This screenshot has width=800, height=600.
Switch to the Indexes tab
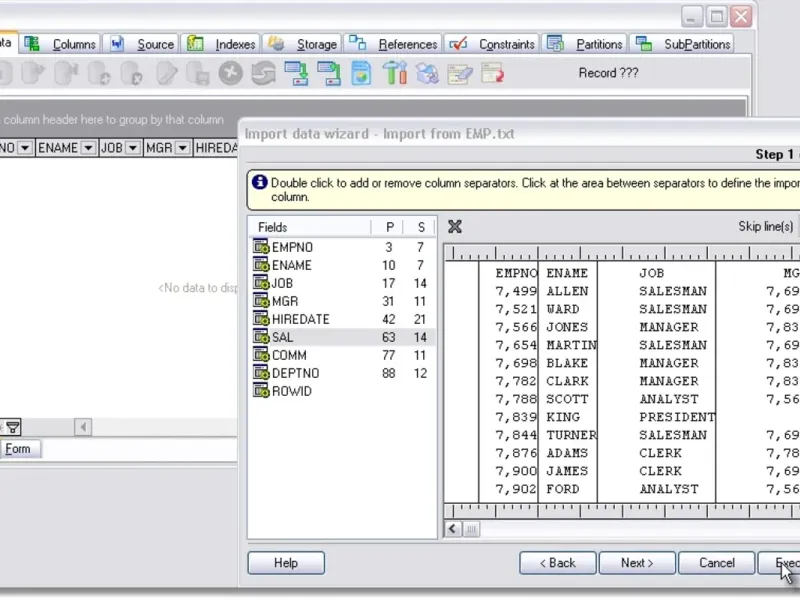pos(221,44)
